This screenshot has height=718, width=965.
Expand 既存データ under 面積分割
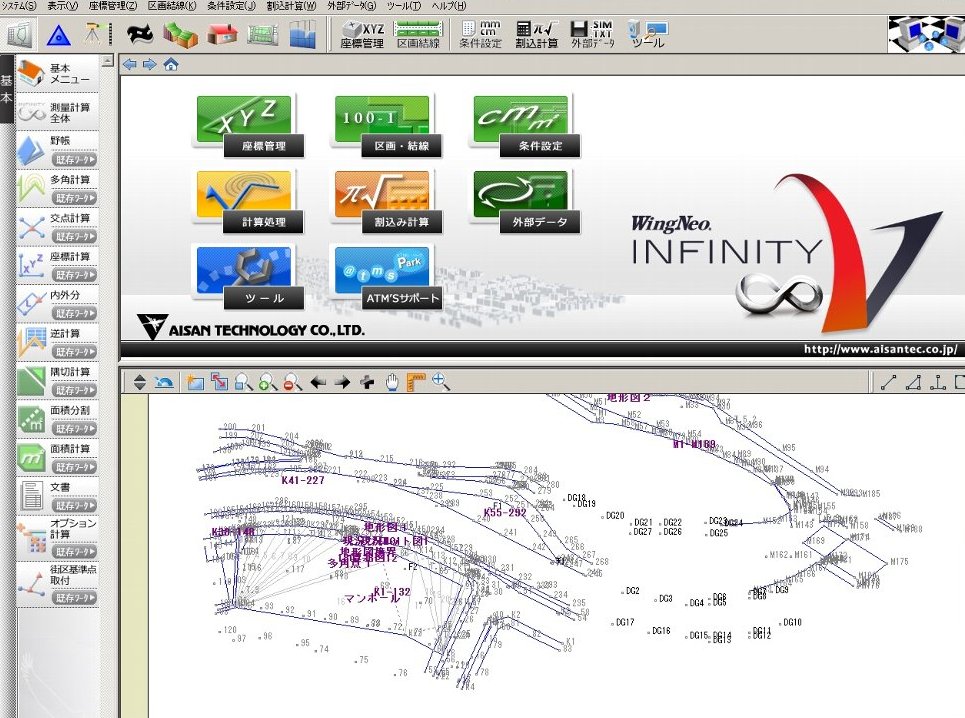[75, 429]
